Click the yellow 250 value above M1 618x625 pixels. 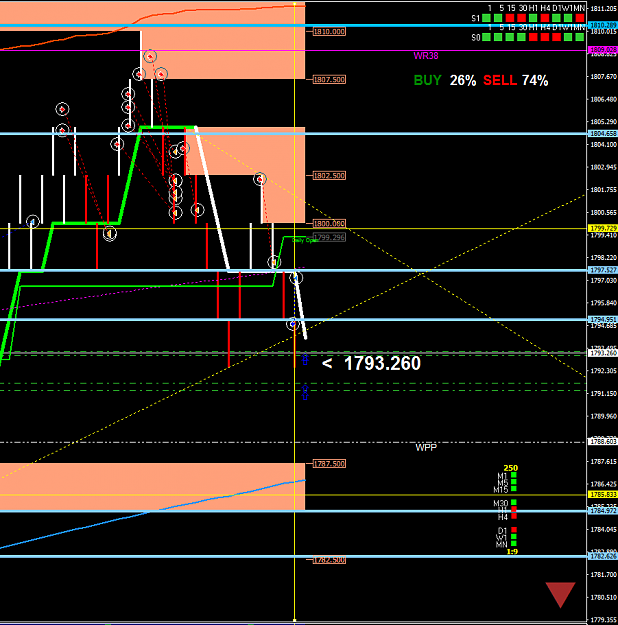510,468
